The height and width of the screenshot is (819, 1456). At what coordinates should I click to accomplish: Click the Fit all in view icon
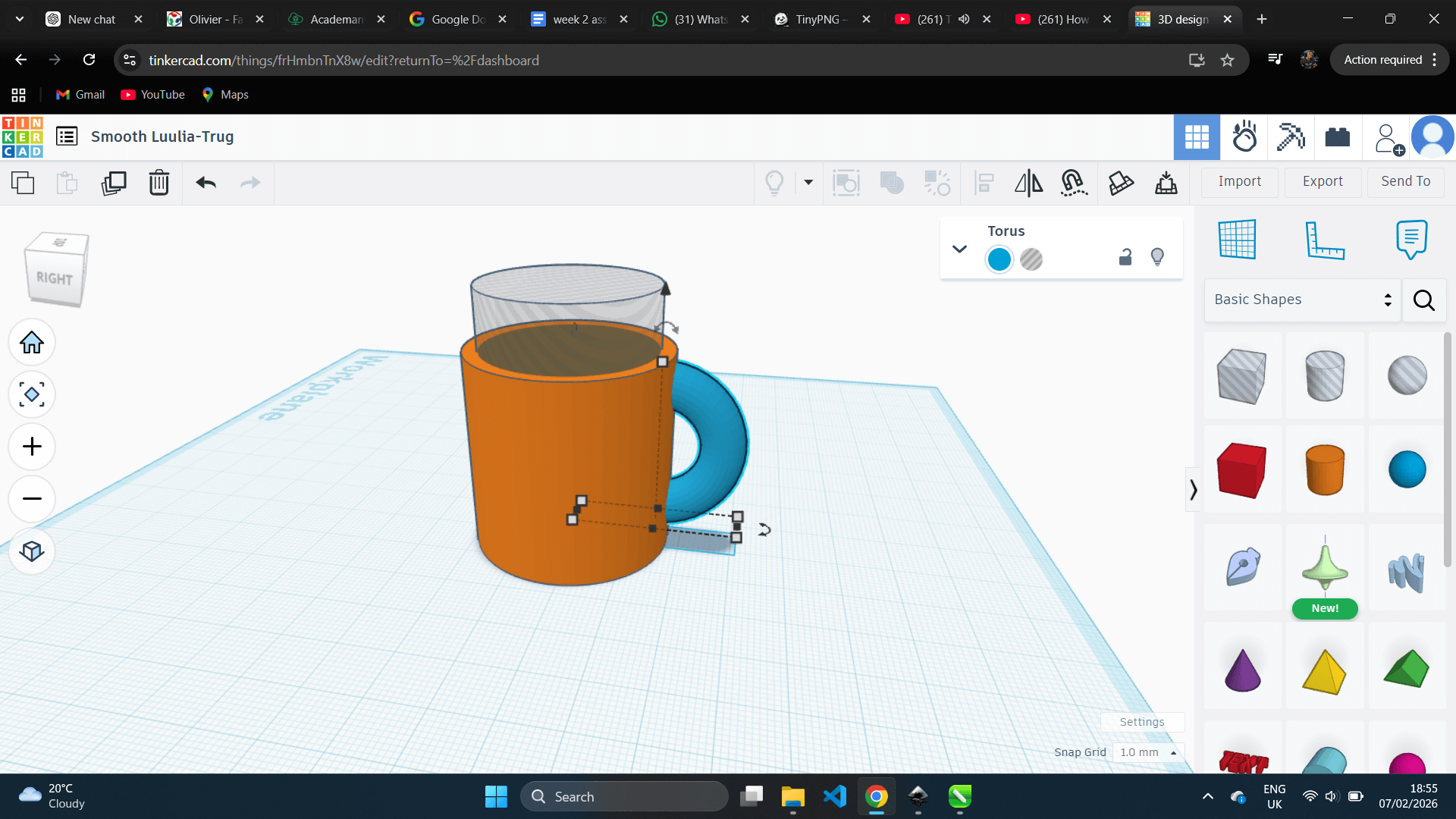pyautogui.click(x=32, y=394)
